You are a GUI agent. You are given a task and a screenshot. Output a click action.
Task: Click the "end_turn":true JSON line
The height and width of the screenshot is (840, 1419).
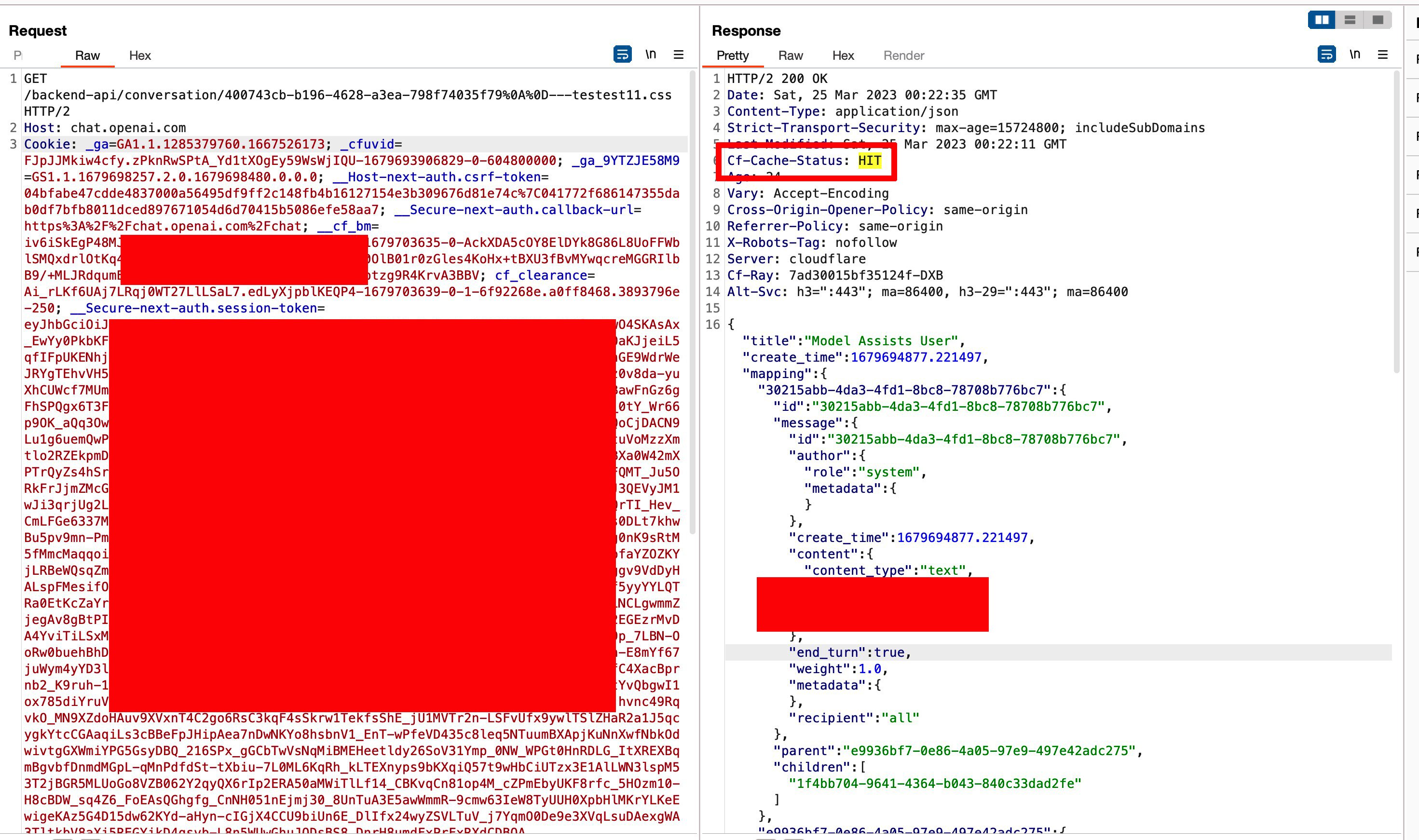pyautogui.click(x=849, y=652)
